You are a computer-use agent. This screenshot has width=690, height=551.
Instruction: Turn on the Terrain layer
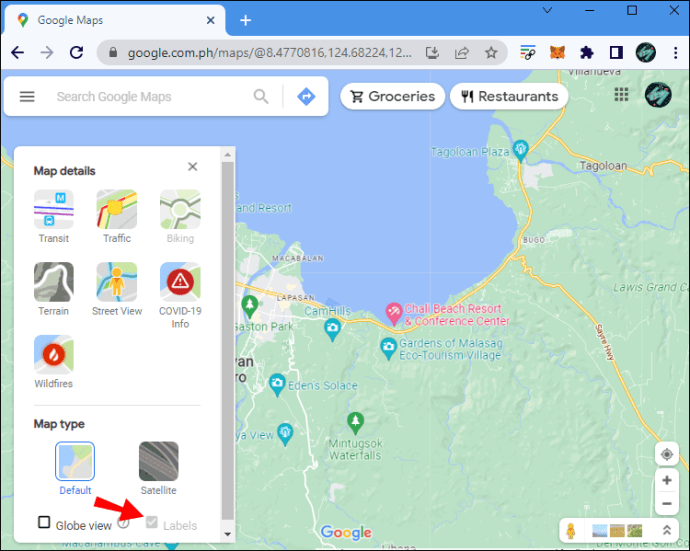pyautogui.click(x=54, y=289)
